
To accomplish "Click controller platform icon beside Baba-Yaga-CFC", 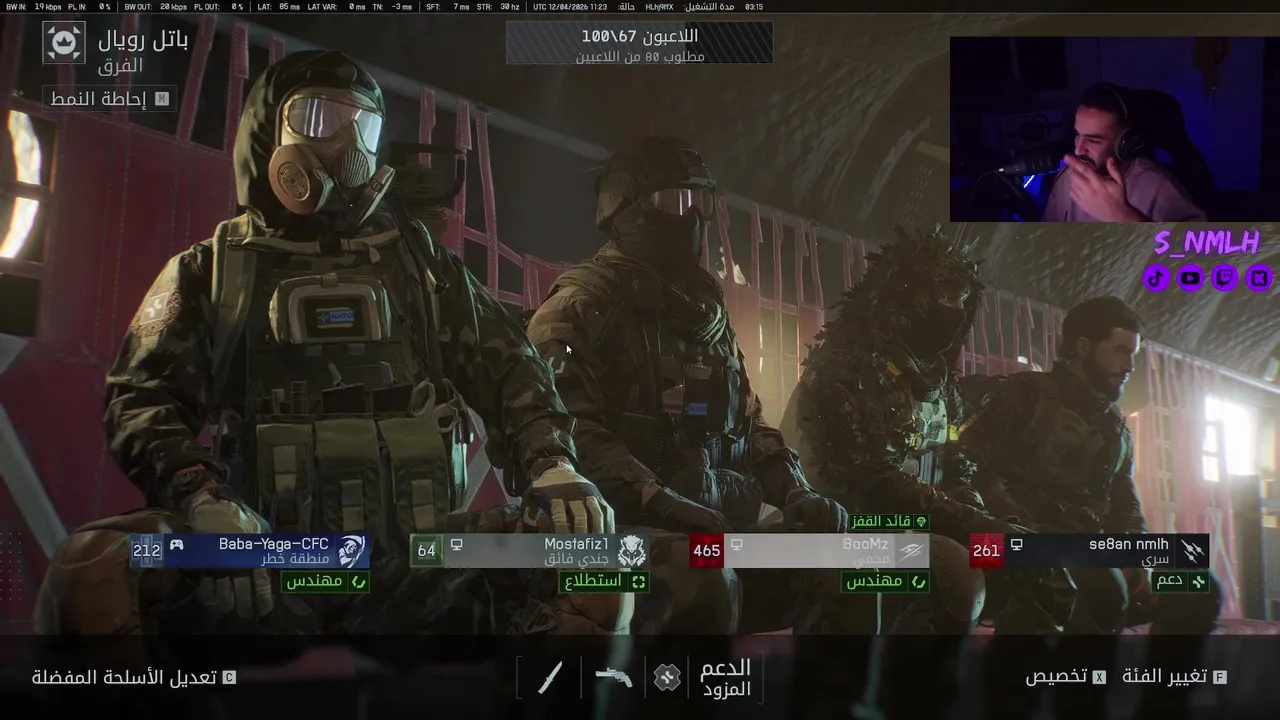I will point(176,545).
